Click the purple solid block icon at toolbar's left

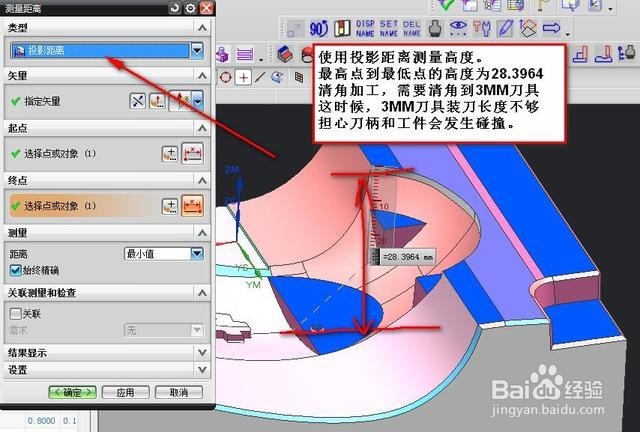[x=222, y=54]
